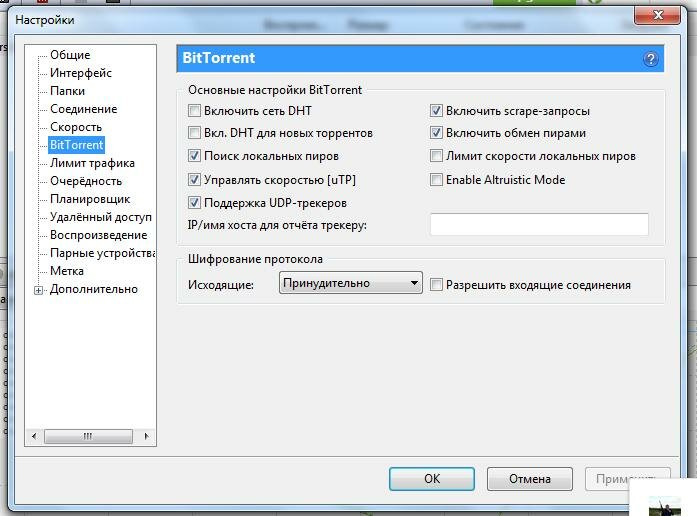Go to Папки settings section
The height and width of the screenshot is (516, 697).
point(68,91)
